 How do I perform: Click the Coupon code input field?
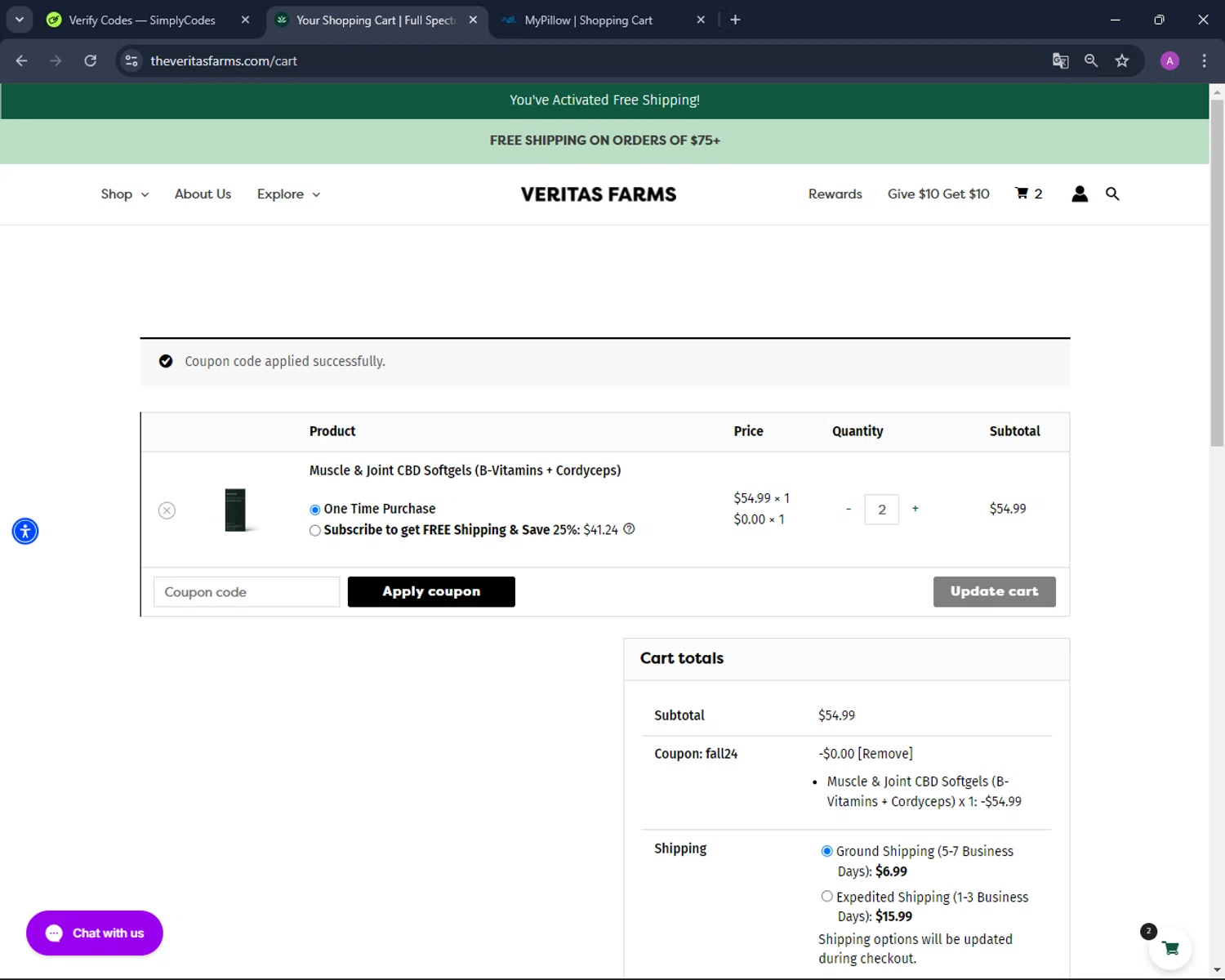pyautogui.click(x=246, y=592)
